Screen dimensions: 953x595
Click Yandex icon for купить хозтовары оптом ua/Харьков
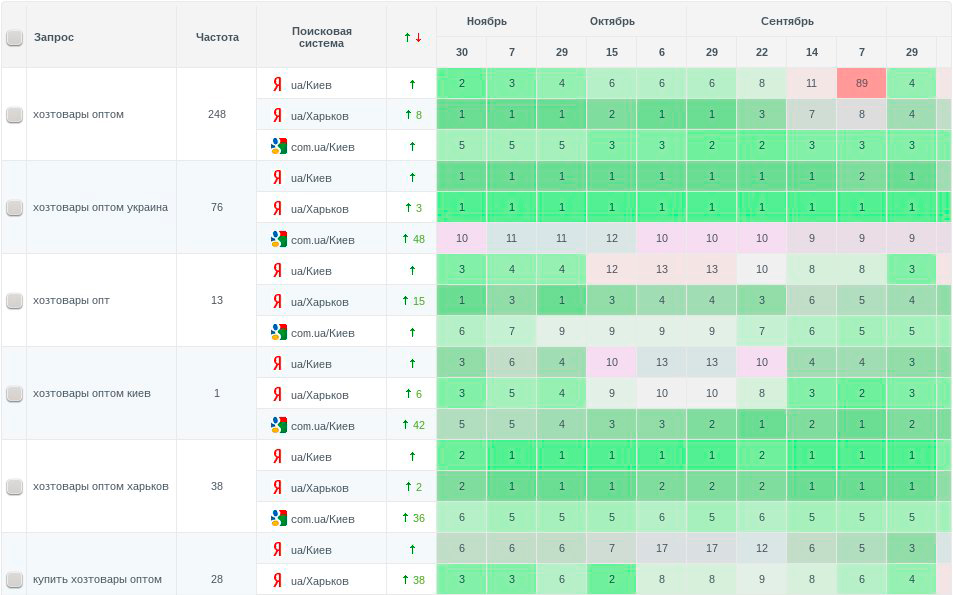pos(277,580)
